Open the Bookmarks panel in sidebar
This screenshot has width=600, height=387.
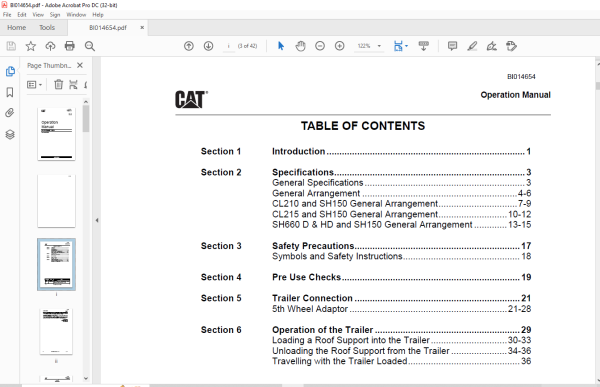10,92
